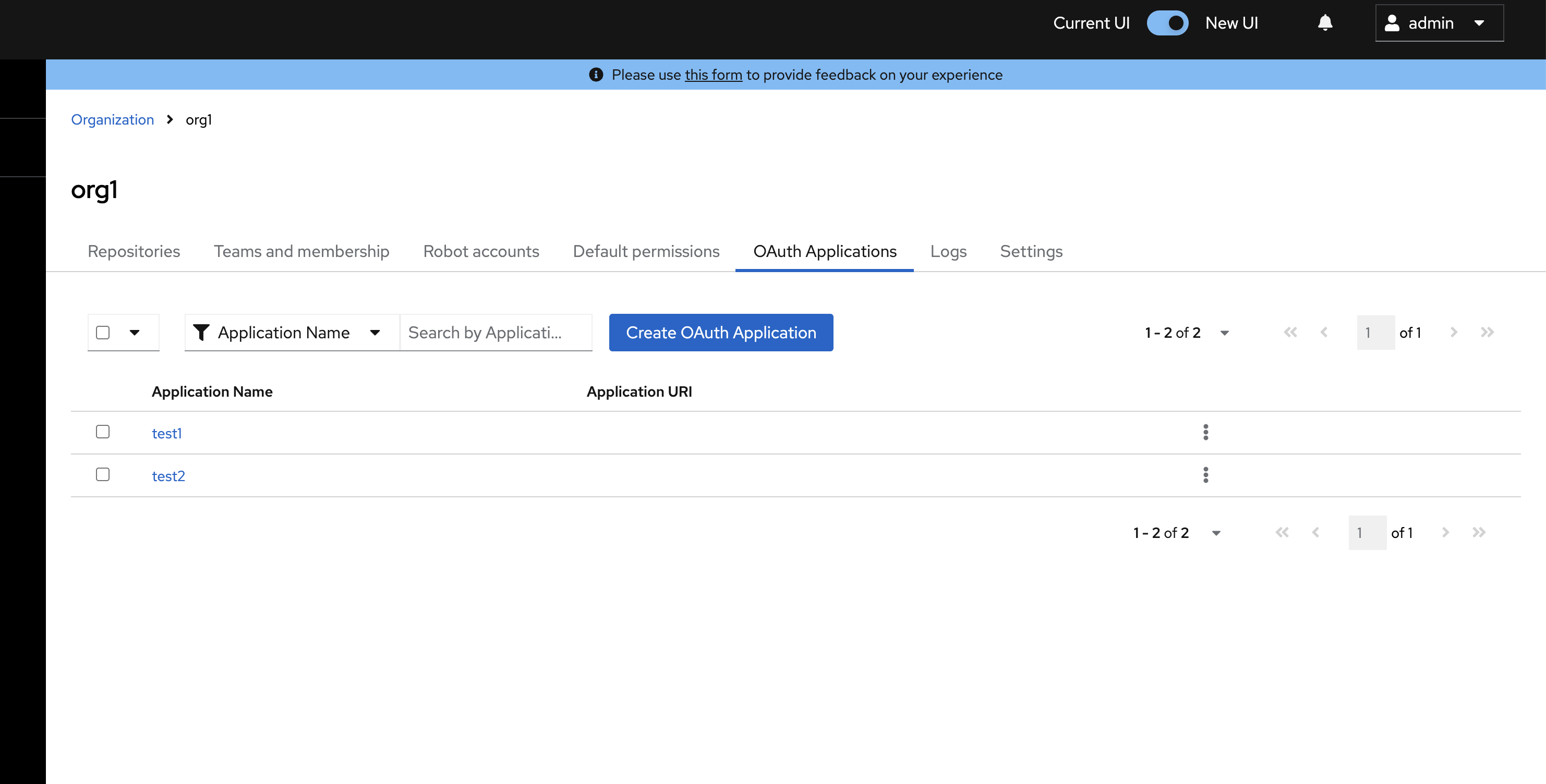Go to next page in bottom pagination
The image size is (1546, 784).
[1445, 532]
